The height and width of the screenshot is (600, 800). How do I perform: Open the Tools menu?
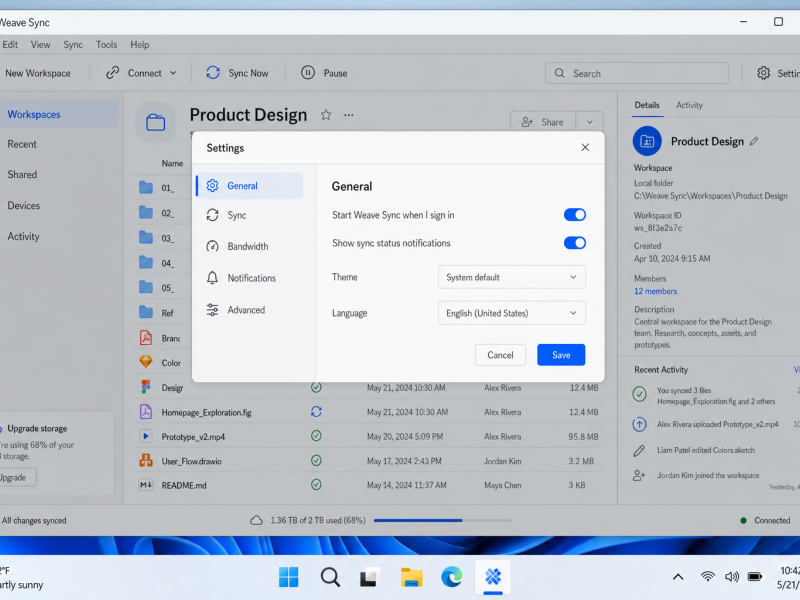click(x=106, y=44)
